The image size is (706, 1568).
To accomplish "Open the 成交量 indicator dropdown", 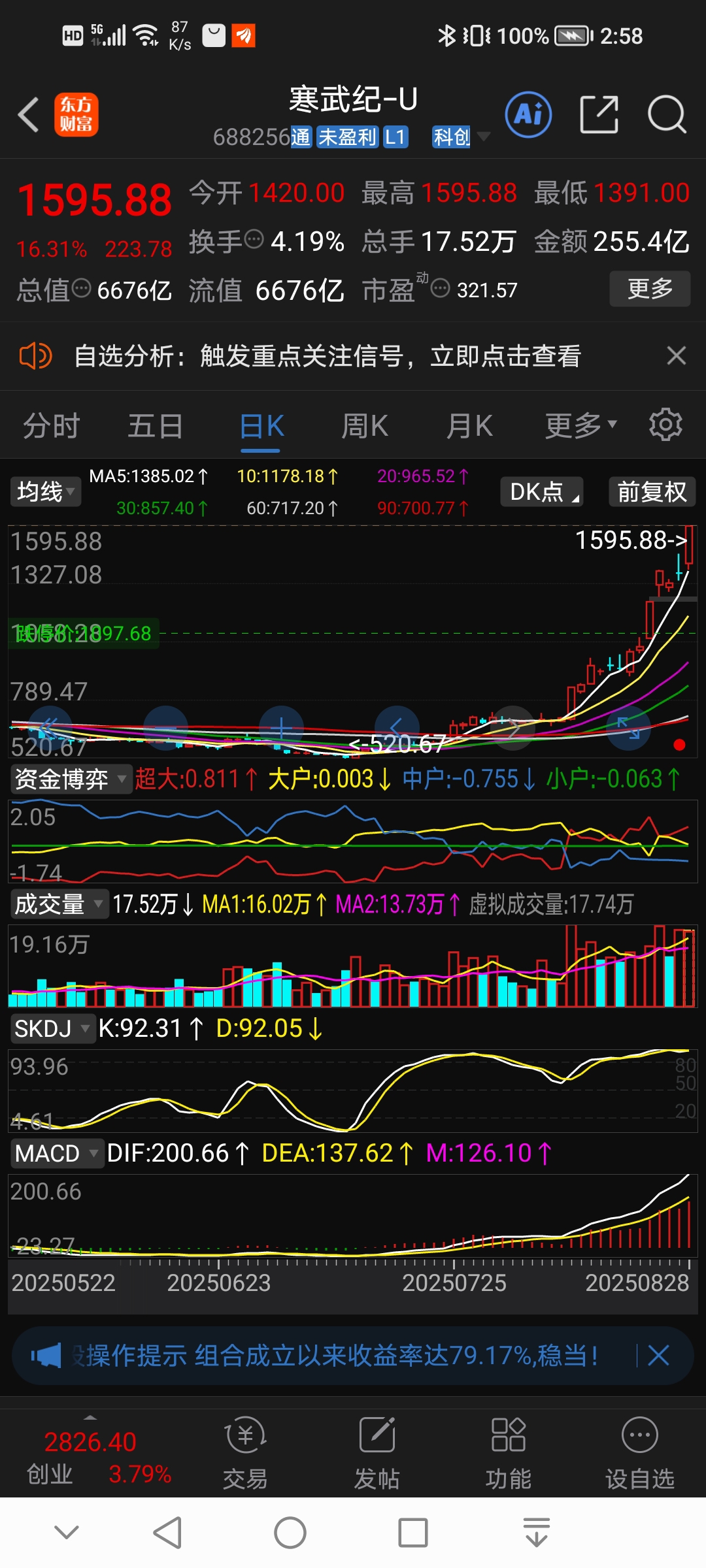I will 59,904.
